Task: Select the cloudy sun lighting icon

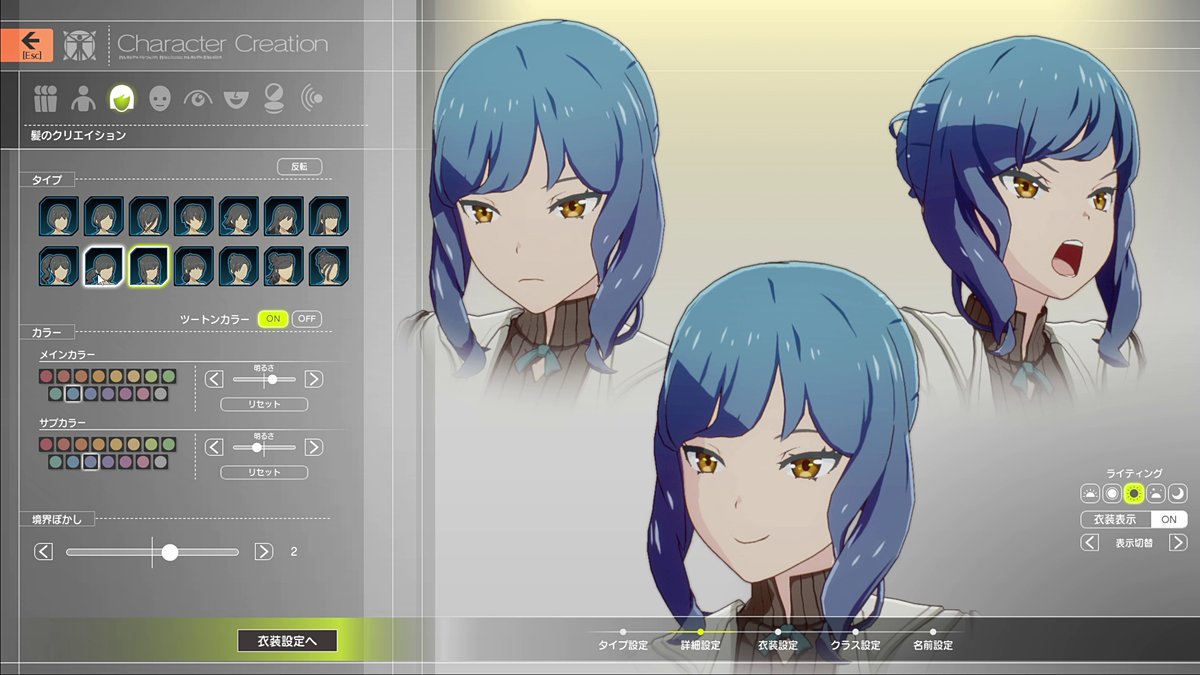Action: pyautogui.click(x=1156, y=492)
